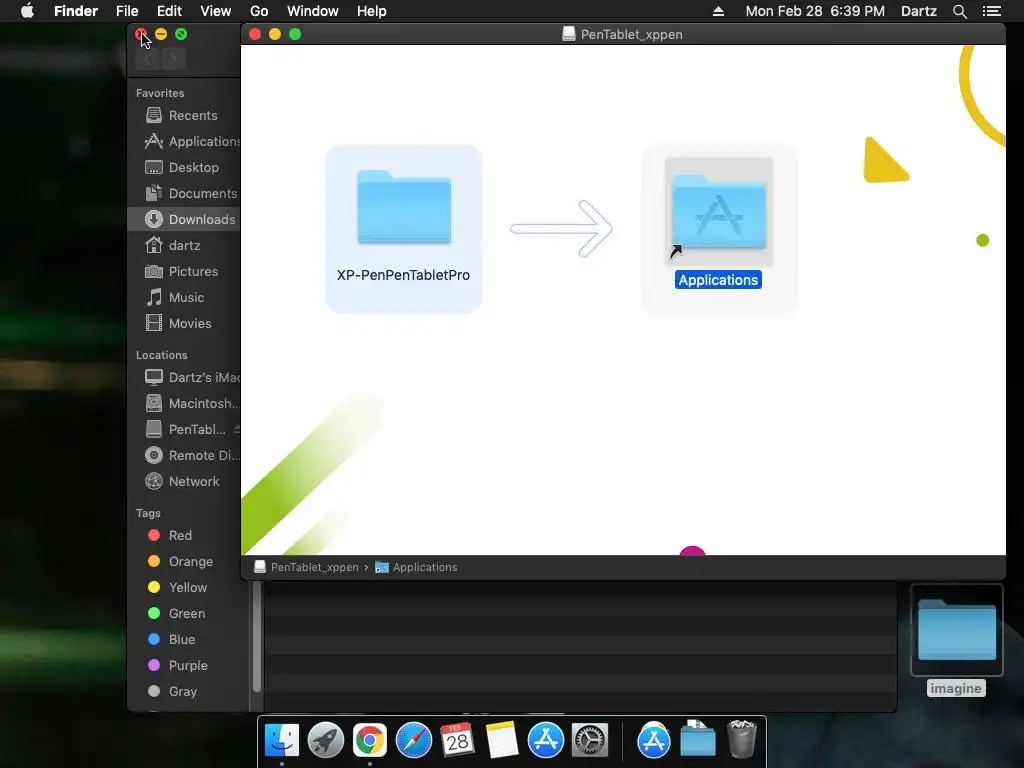
Task: Click the date and time in menu bar
Action: 815,11
